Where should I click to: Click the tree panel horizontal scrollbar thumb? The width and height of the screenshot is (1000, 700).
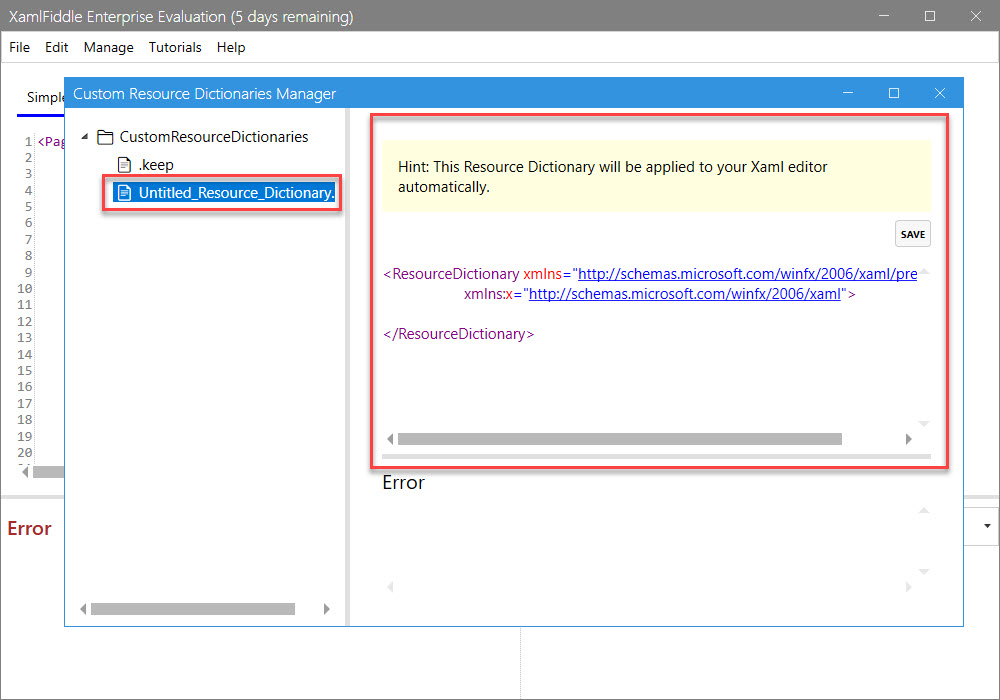[193, 609]
